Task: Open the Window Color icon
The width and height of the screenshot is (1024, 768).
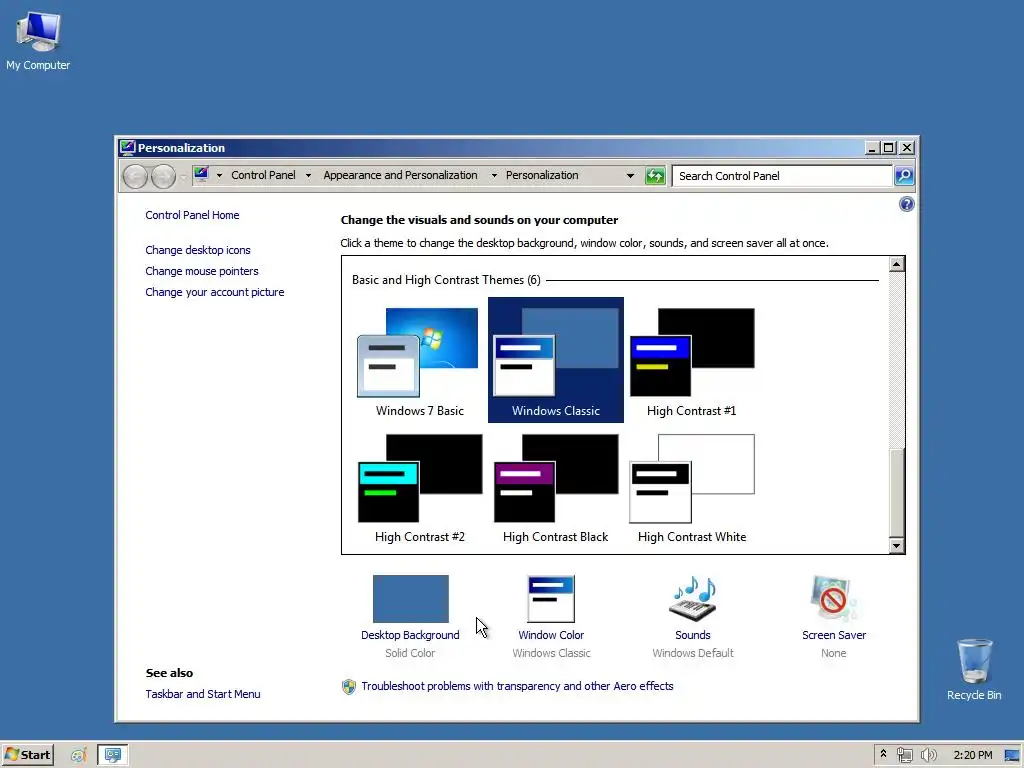Action: point(551,599)
